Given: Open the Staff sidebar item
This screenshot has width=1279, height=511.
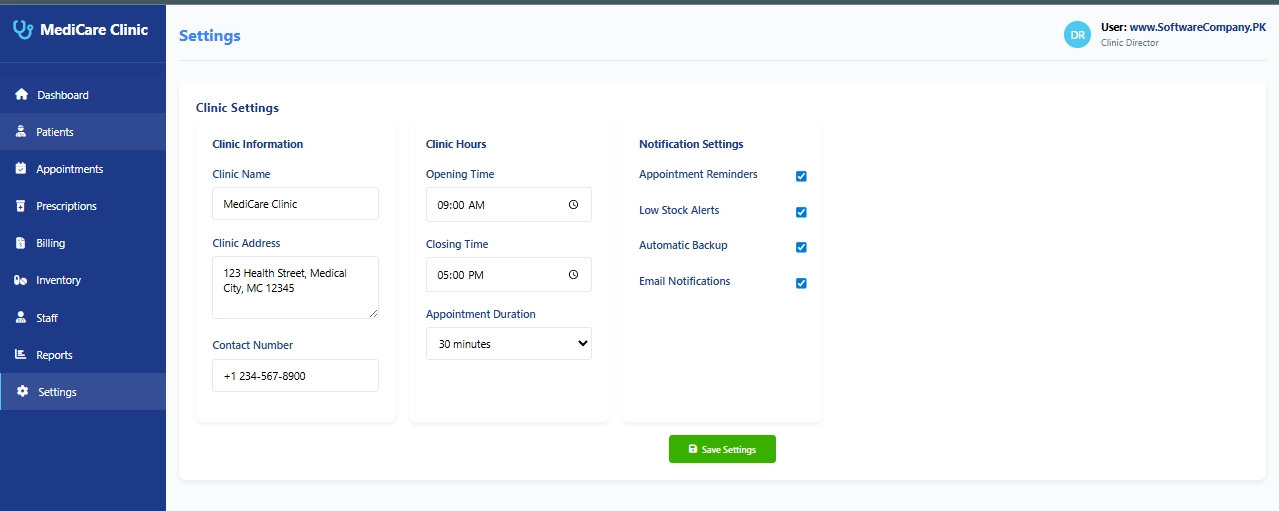Looking at the screenshot, I should (x=83, y=317).
